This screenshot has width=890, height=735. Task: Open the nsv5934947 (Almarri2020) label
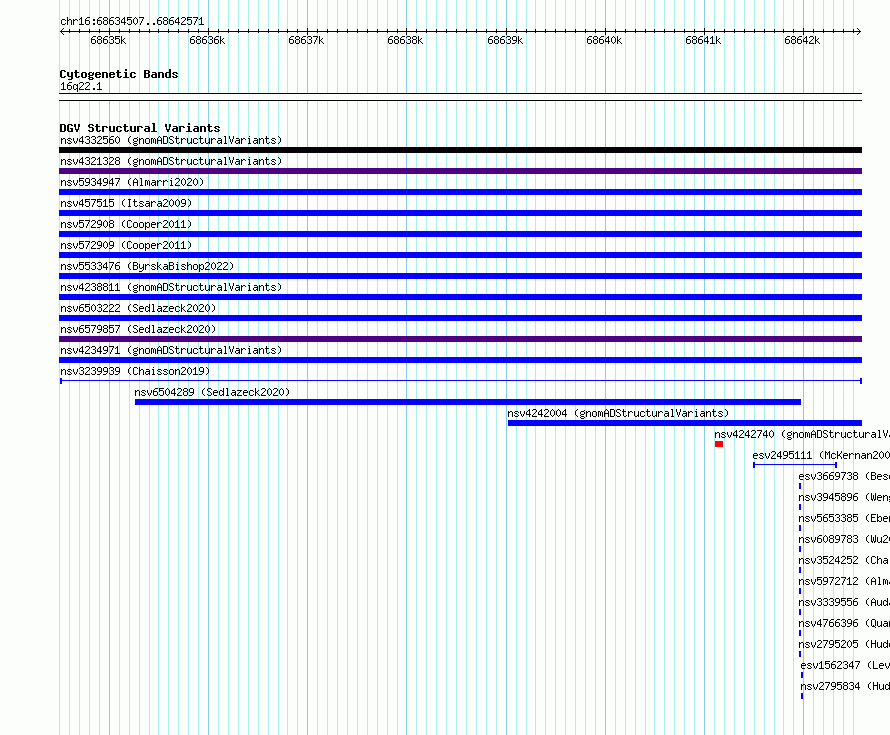[x=132, y=182]
